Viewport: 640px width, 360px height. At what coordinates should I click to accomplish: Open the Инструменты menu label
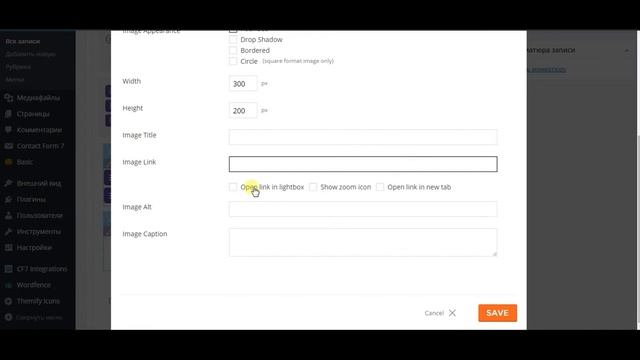coord(39,231)
